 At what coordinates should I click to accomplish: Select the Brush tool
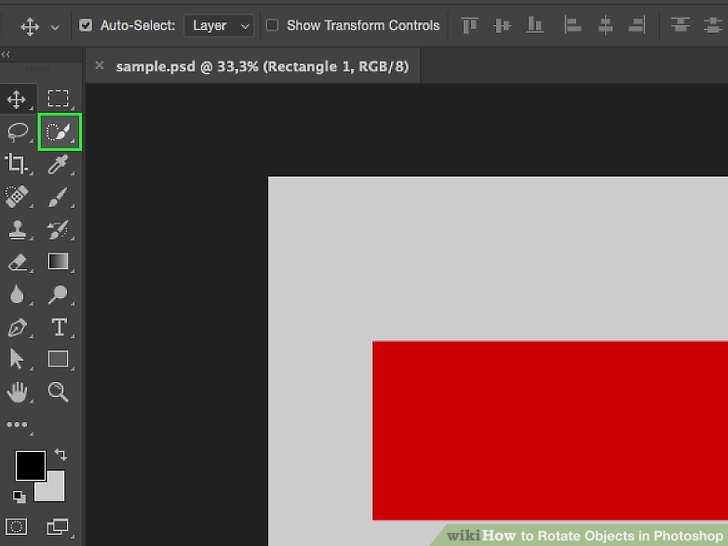coord(58,197)
